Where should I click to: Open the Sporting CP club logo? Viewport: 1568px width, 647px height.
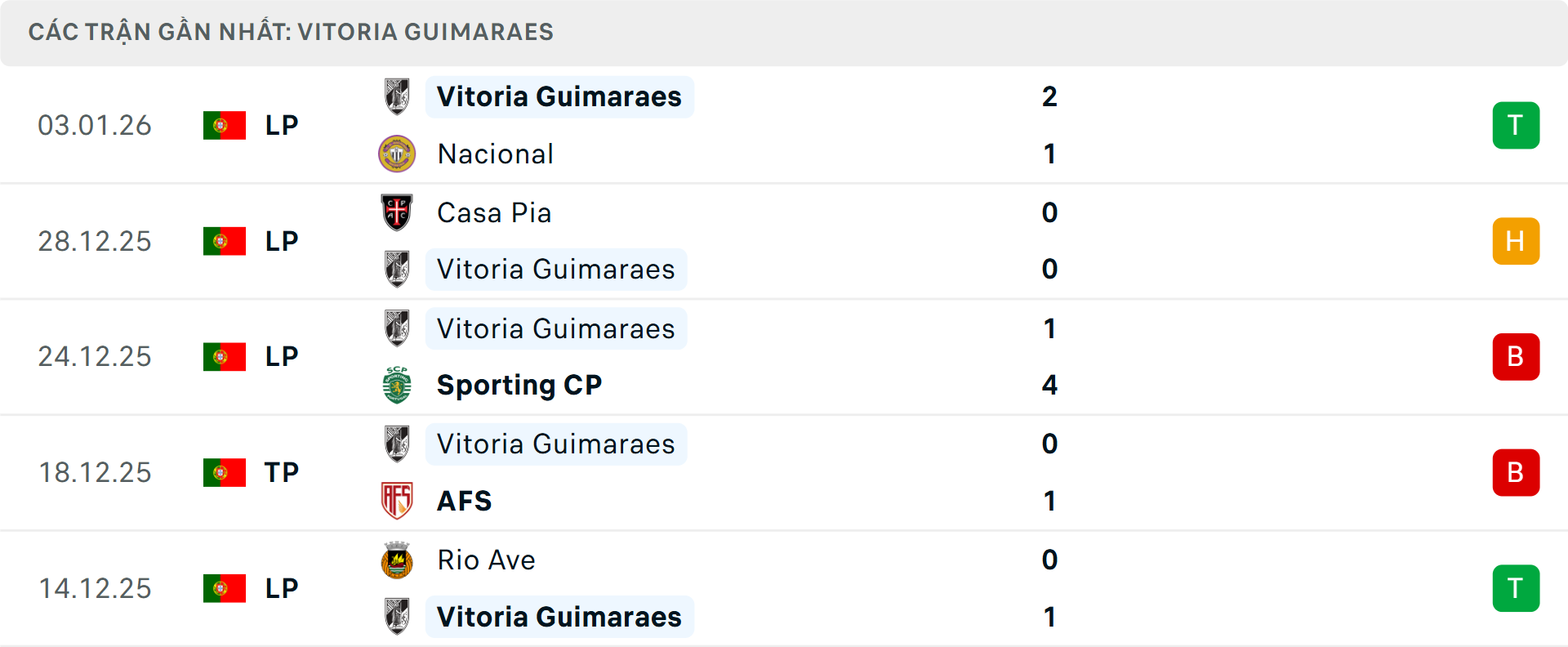pos(398,385)
